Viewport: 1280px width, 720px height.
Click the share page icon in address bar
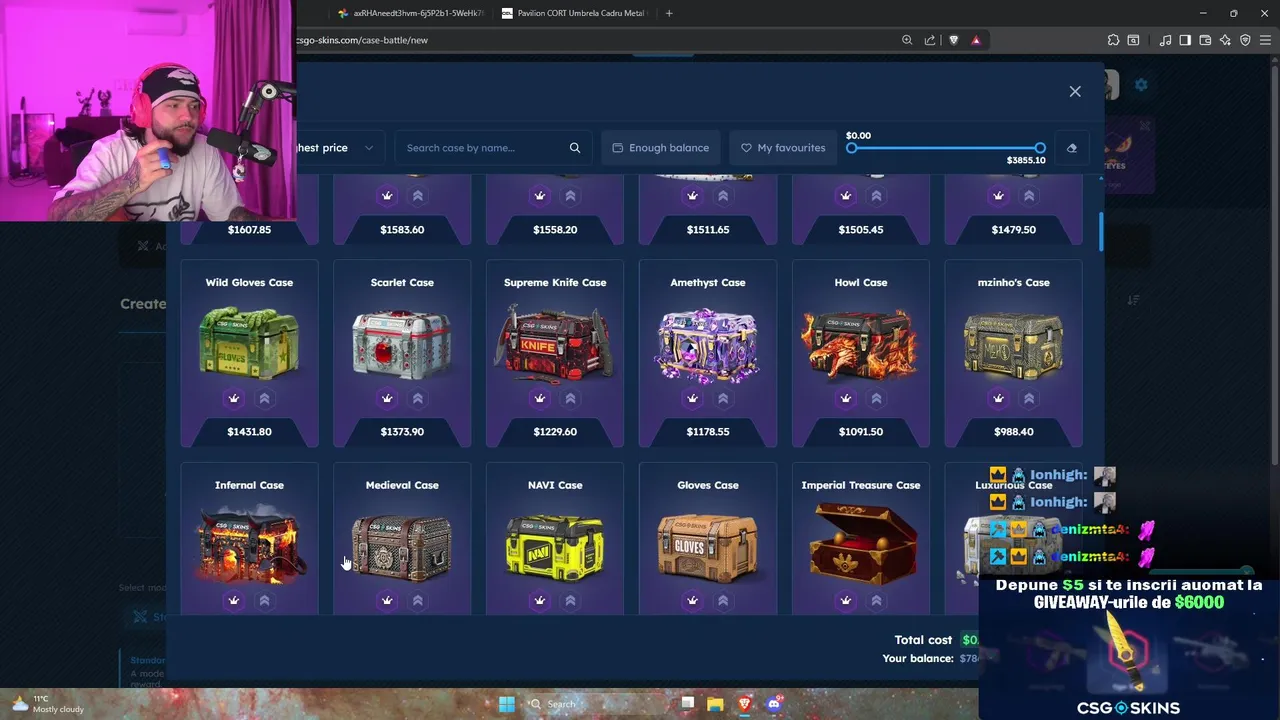(x=930, y=40)
